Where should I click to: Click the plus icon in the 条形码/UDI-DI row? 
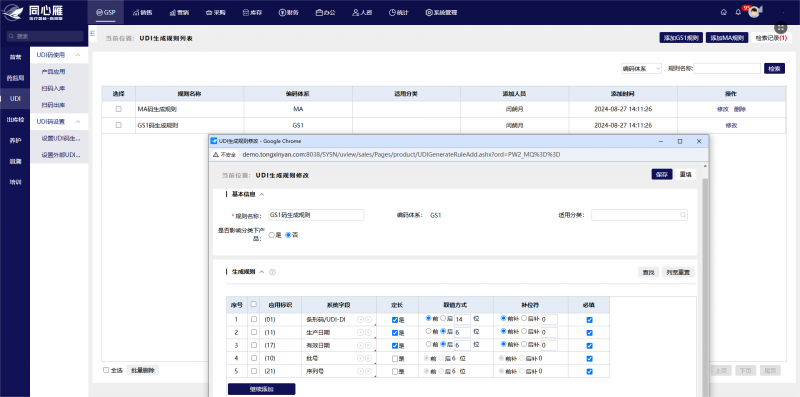coord(360,319)
